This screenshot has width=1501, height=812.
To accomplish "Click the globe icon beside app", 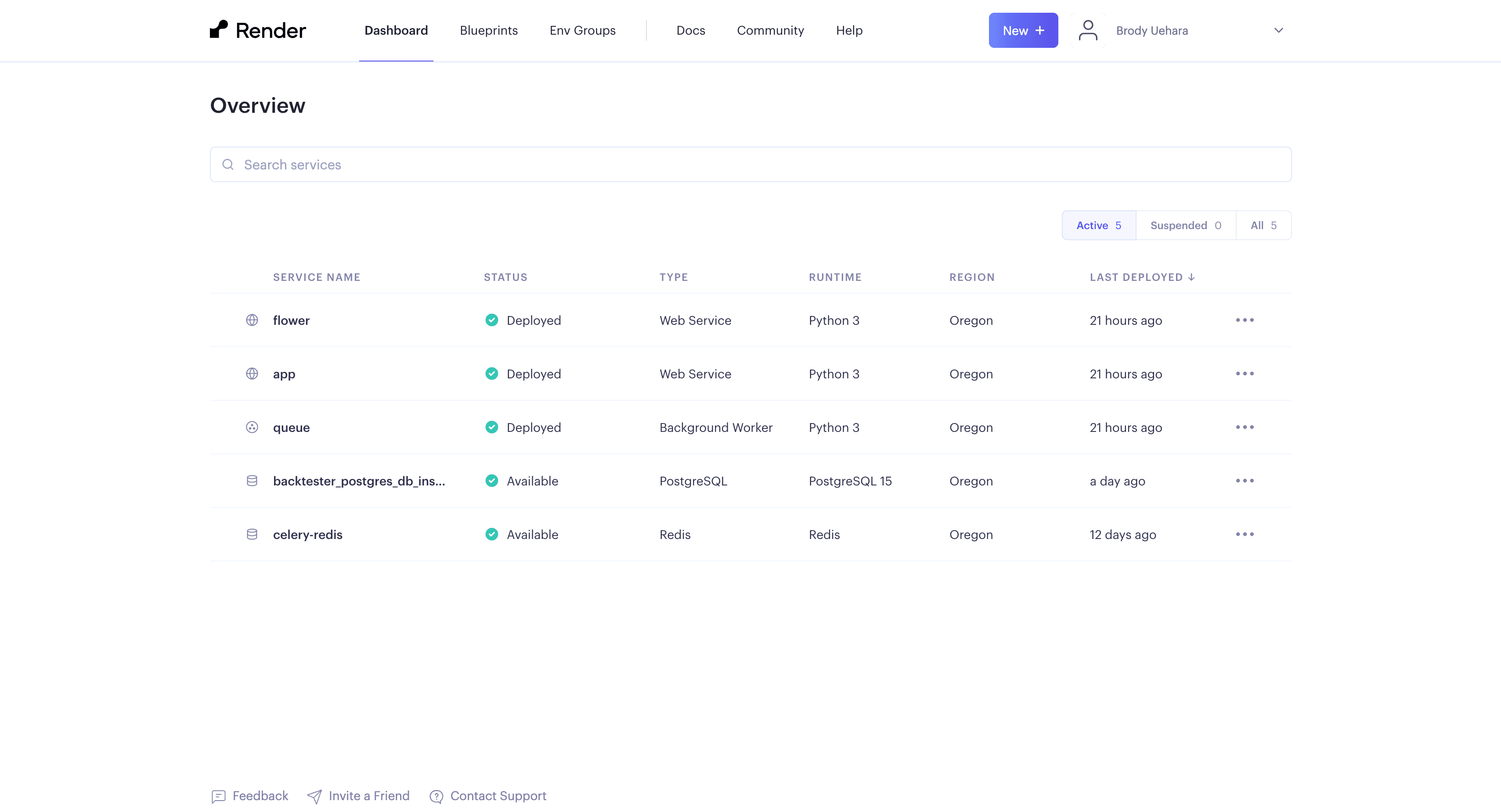I will click(x=252, y=374).
